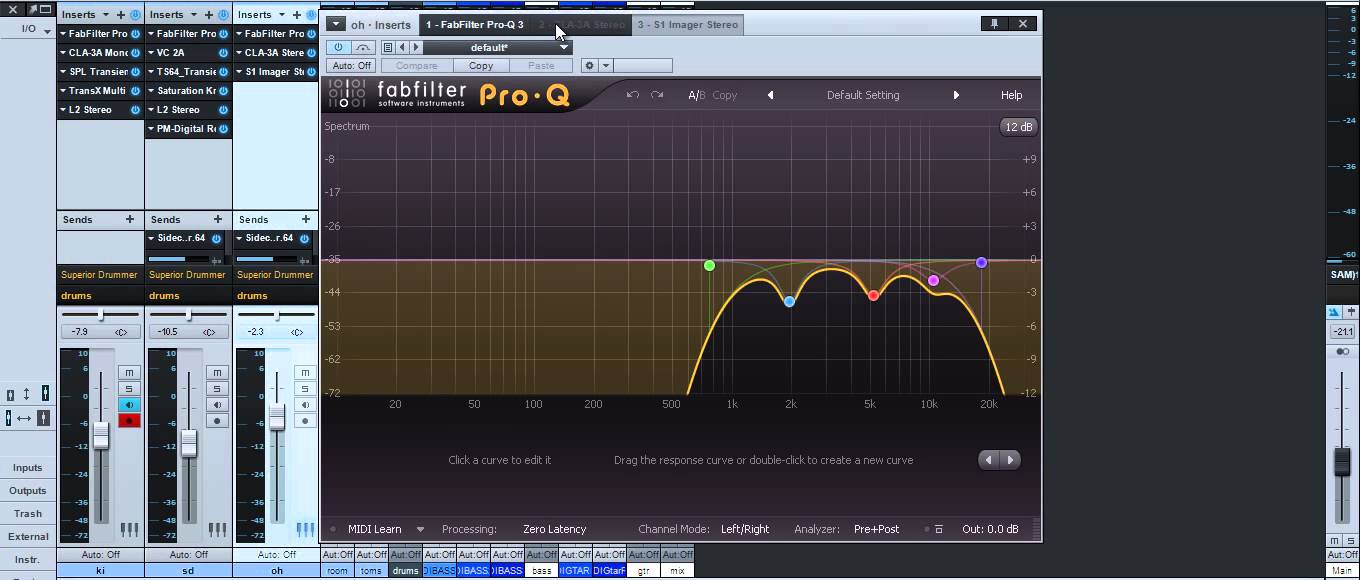The width and height of the screenshot is (1360, 580).
Task: Open the Pro-Q Help menu
Action: pyautogui.click(x=1011, y=95)
